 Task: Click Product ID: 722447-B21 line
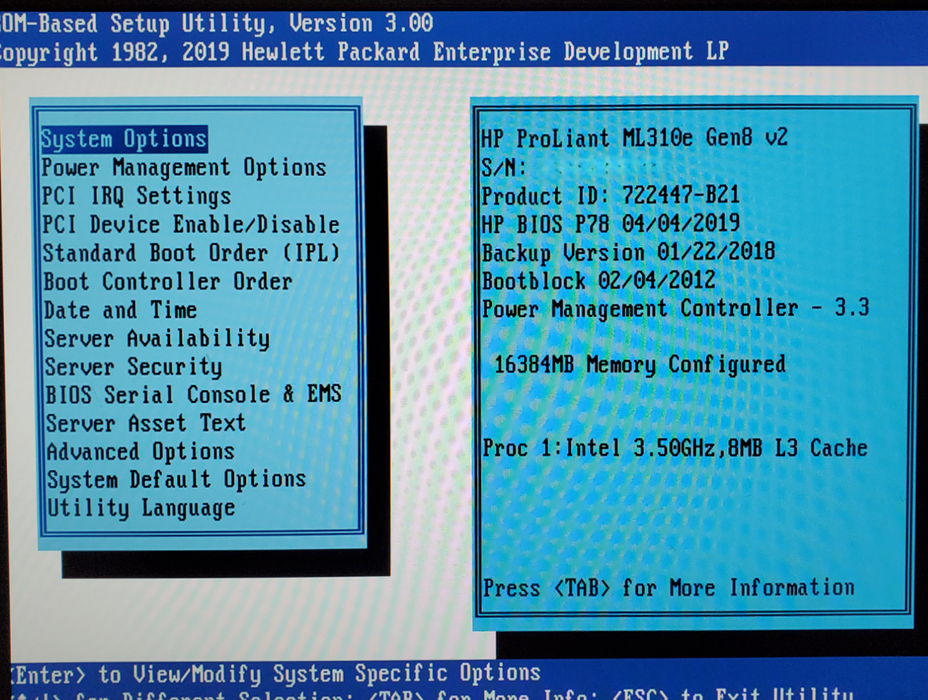point(611,195)
